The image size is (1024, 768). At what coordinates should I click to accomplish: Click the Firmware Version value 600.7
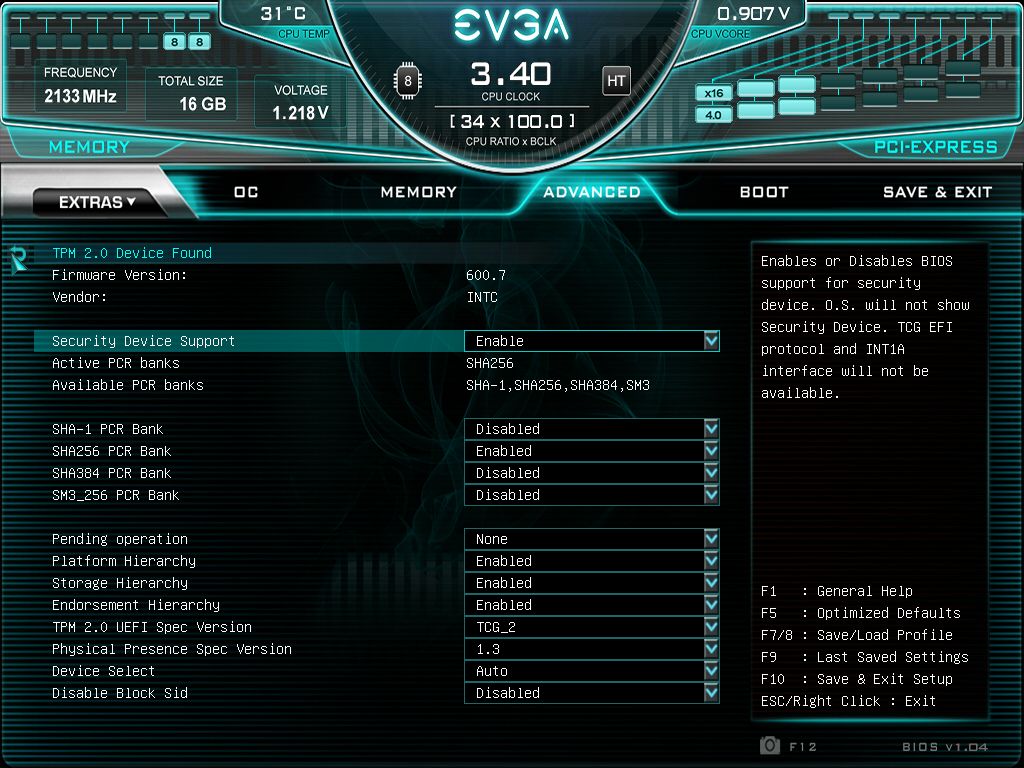(486, 275)
